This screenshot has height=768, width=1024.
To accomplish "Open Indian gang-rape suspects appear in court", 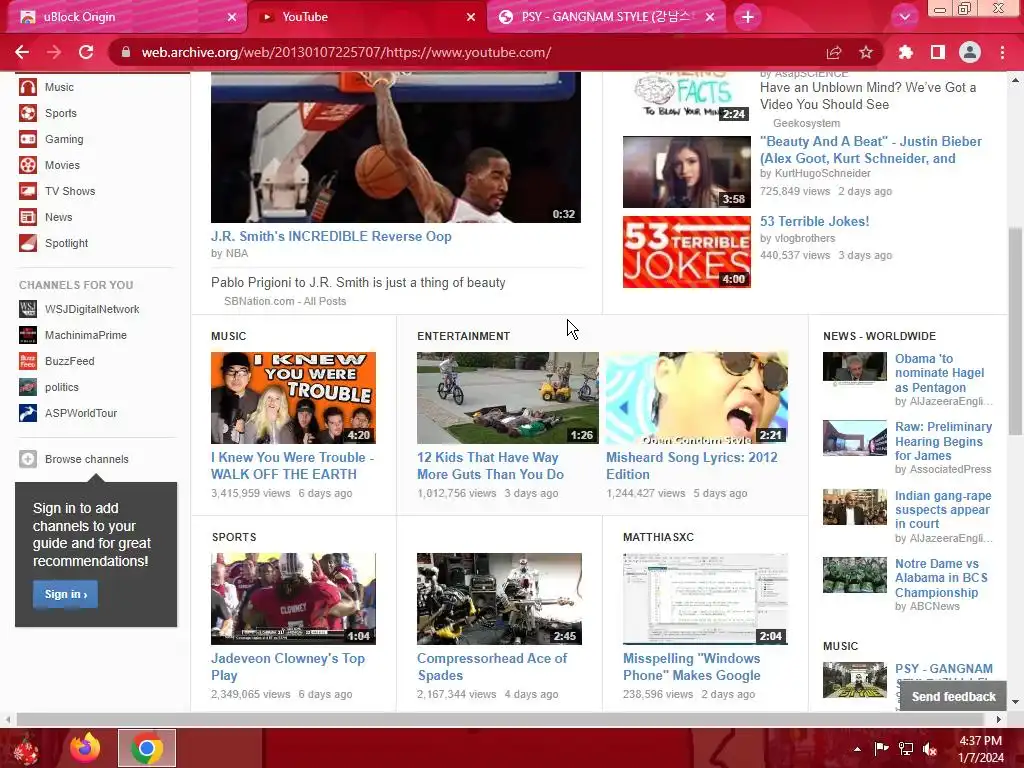I will point(943,509).
